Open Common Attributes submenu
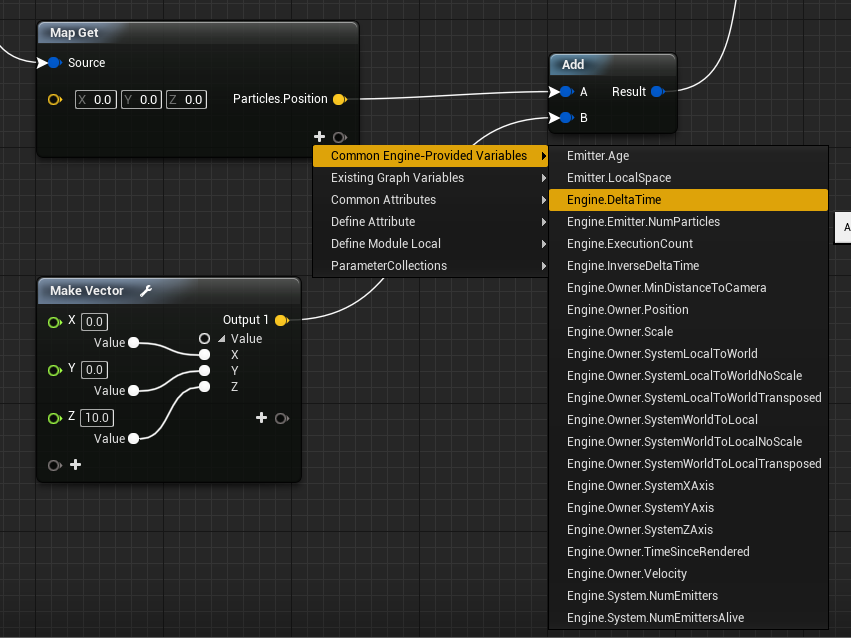The image size is (851, 638). [431, 200]
